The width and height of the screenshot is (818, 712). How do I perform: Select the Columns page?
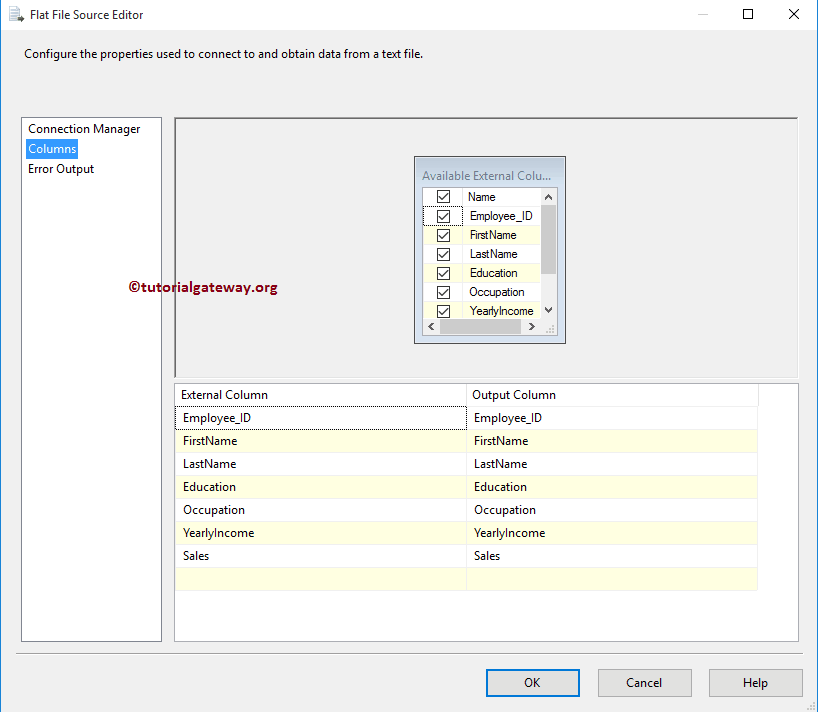[52, 149]
